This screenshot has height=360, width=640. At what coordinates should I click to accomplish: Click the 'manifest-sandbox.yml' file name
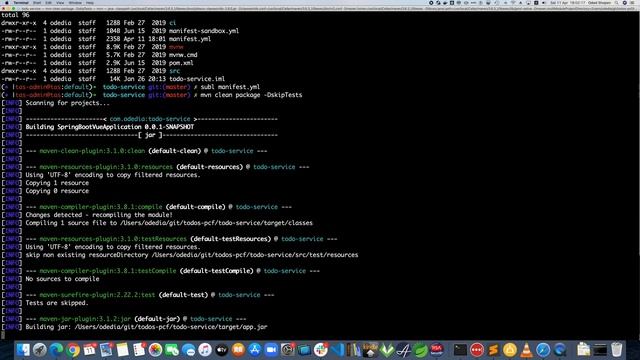(204, 31)
